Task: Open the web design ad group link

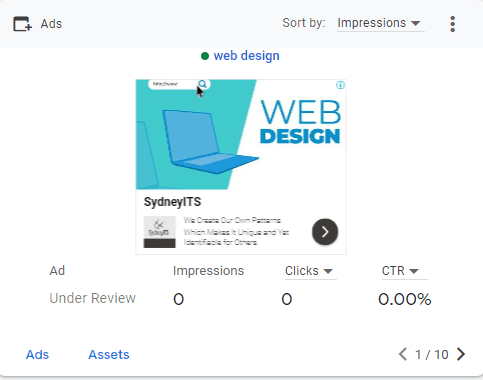Action: tap(246, 56)
